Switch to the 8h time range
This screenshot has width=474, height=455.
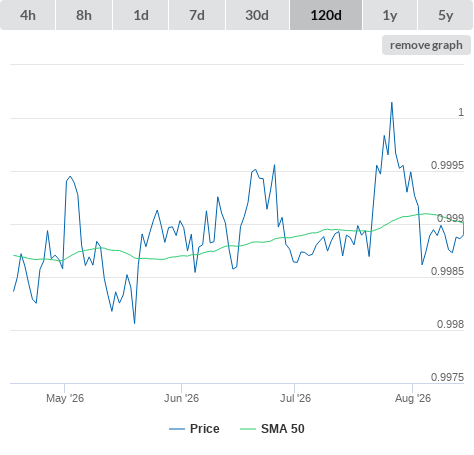coord(84,15)
